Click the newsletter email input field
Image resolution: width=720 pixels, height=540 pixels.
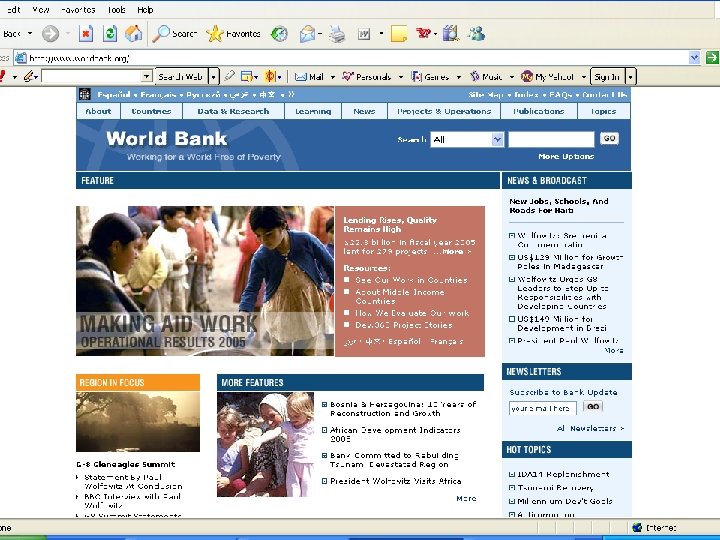click(543, 408)
